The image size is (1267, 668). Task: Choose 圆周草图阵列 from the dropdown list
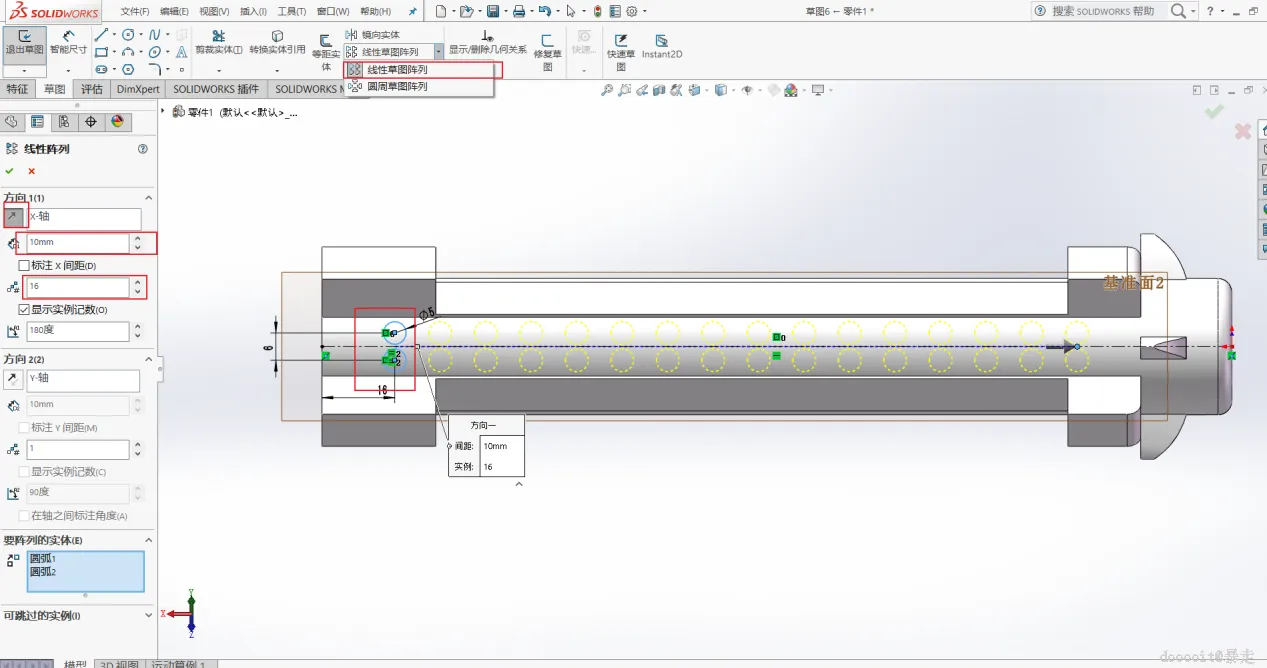point(396,87)
